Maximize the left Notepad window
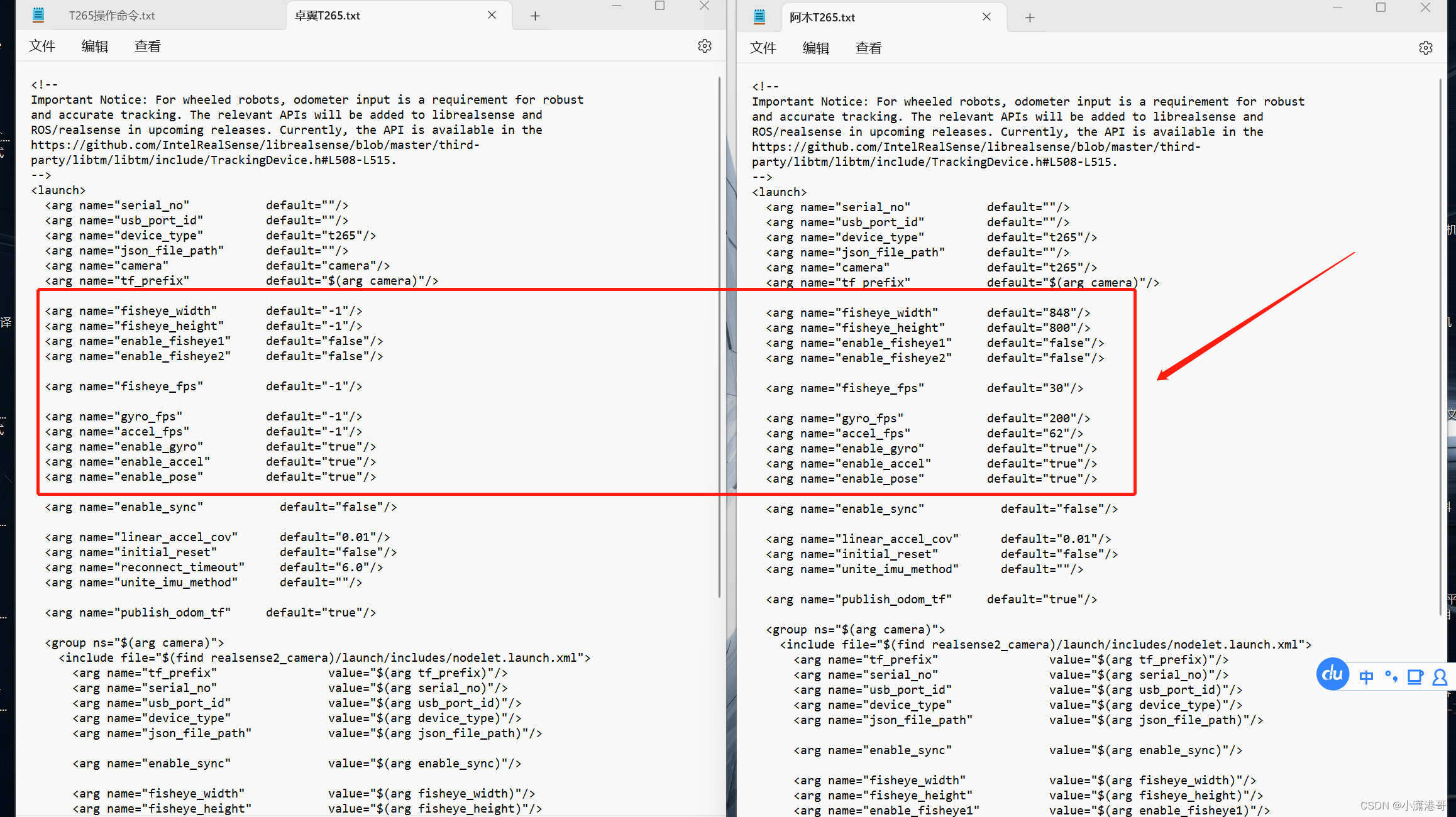Image resolution: width=1456 pixels, height=817 pixels. coord(659,6)
